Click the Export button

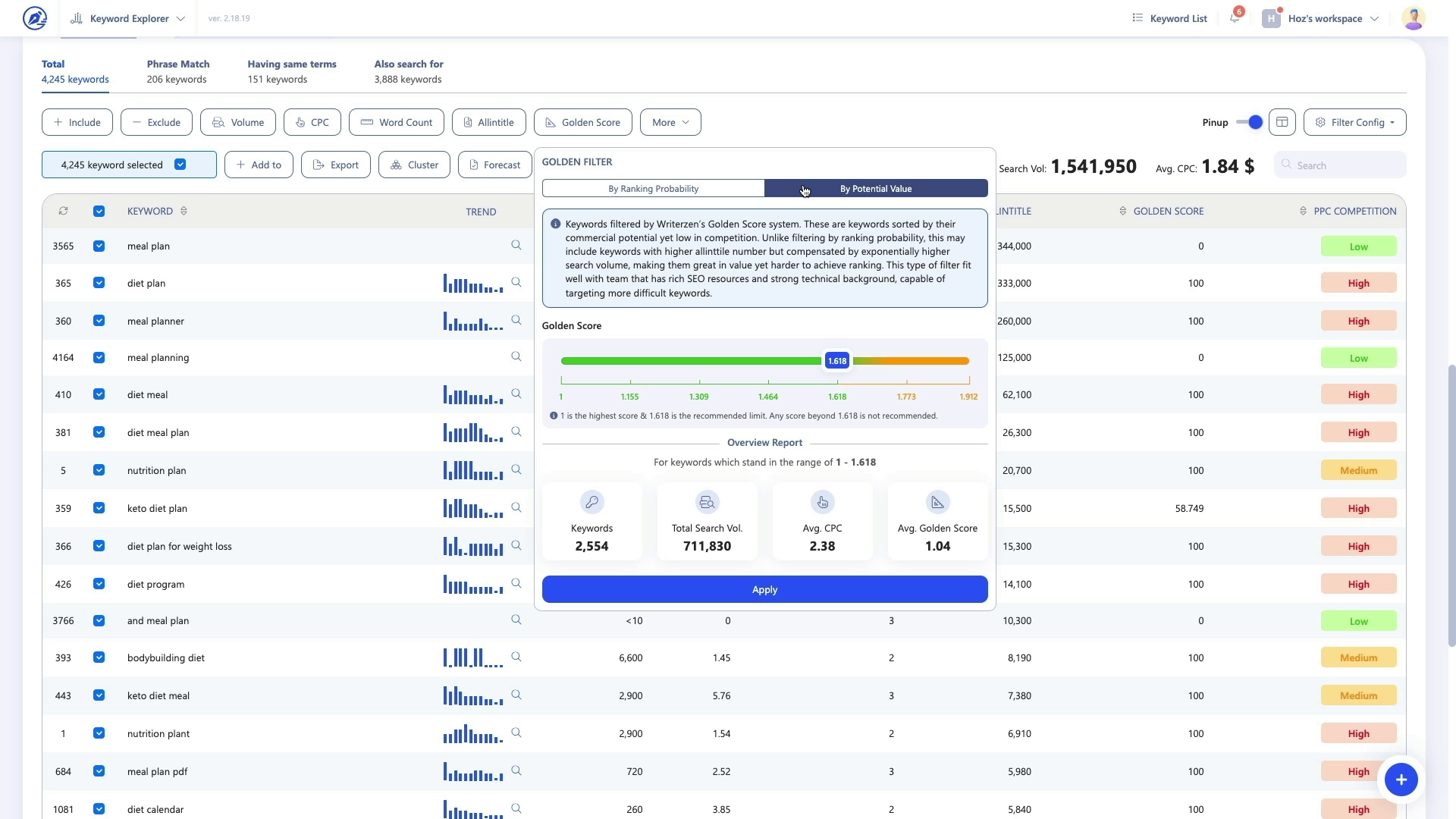[336, 165]
